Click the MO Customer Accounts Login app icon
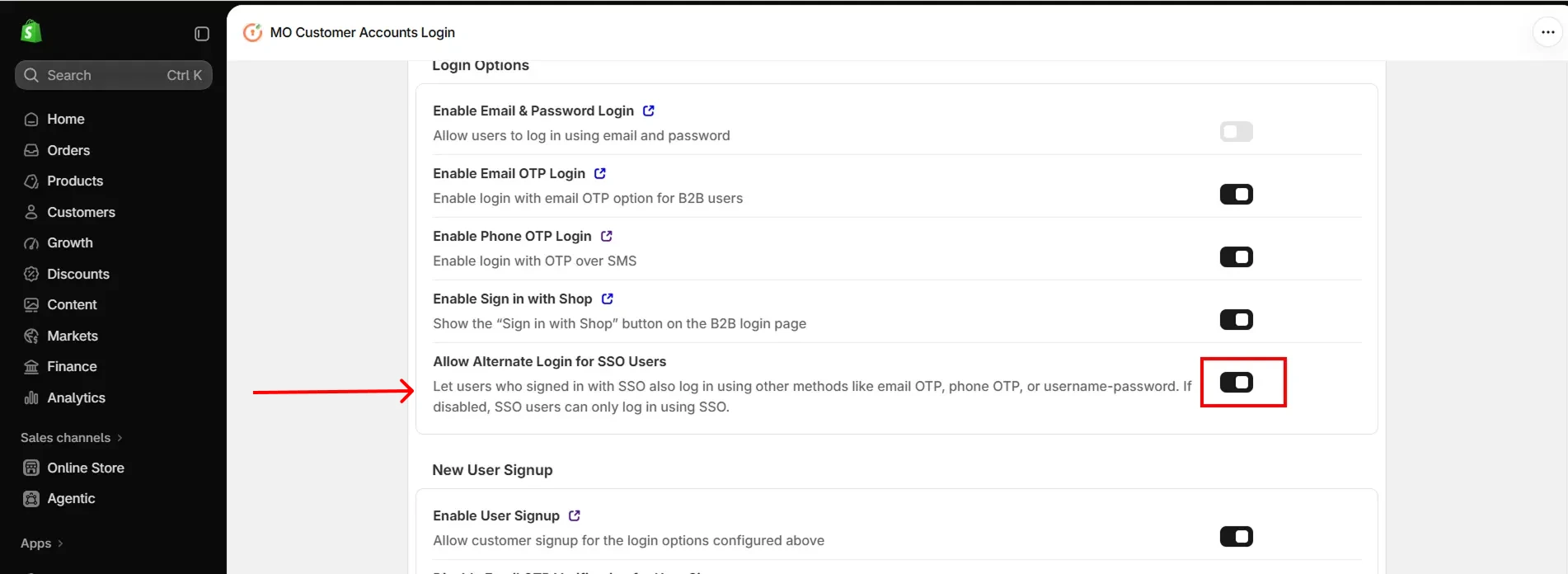 coord(252,32)
